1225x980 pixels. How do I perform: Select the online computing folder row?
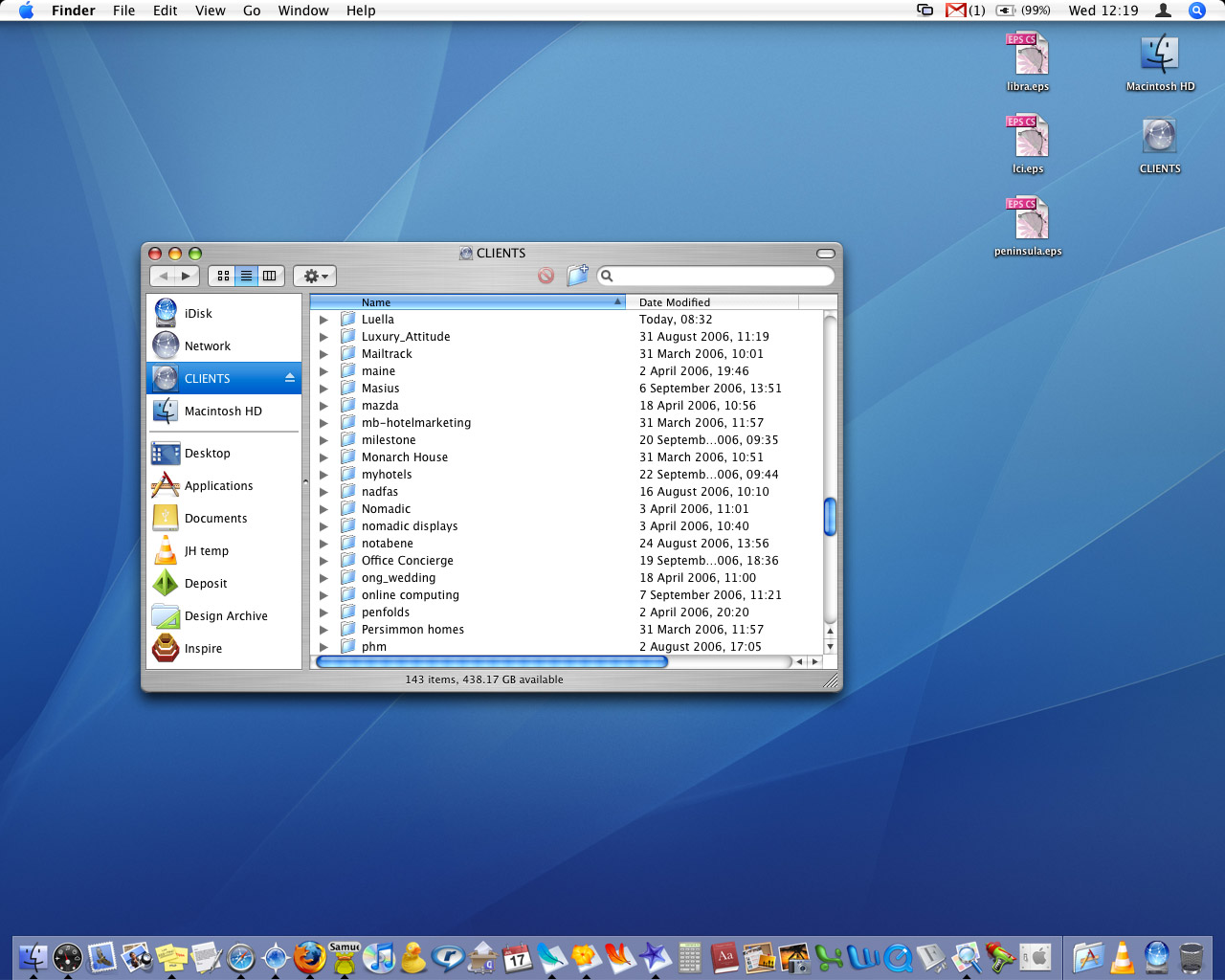pyautogui.click(x=567, y=595)
